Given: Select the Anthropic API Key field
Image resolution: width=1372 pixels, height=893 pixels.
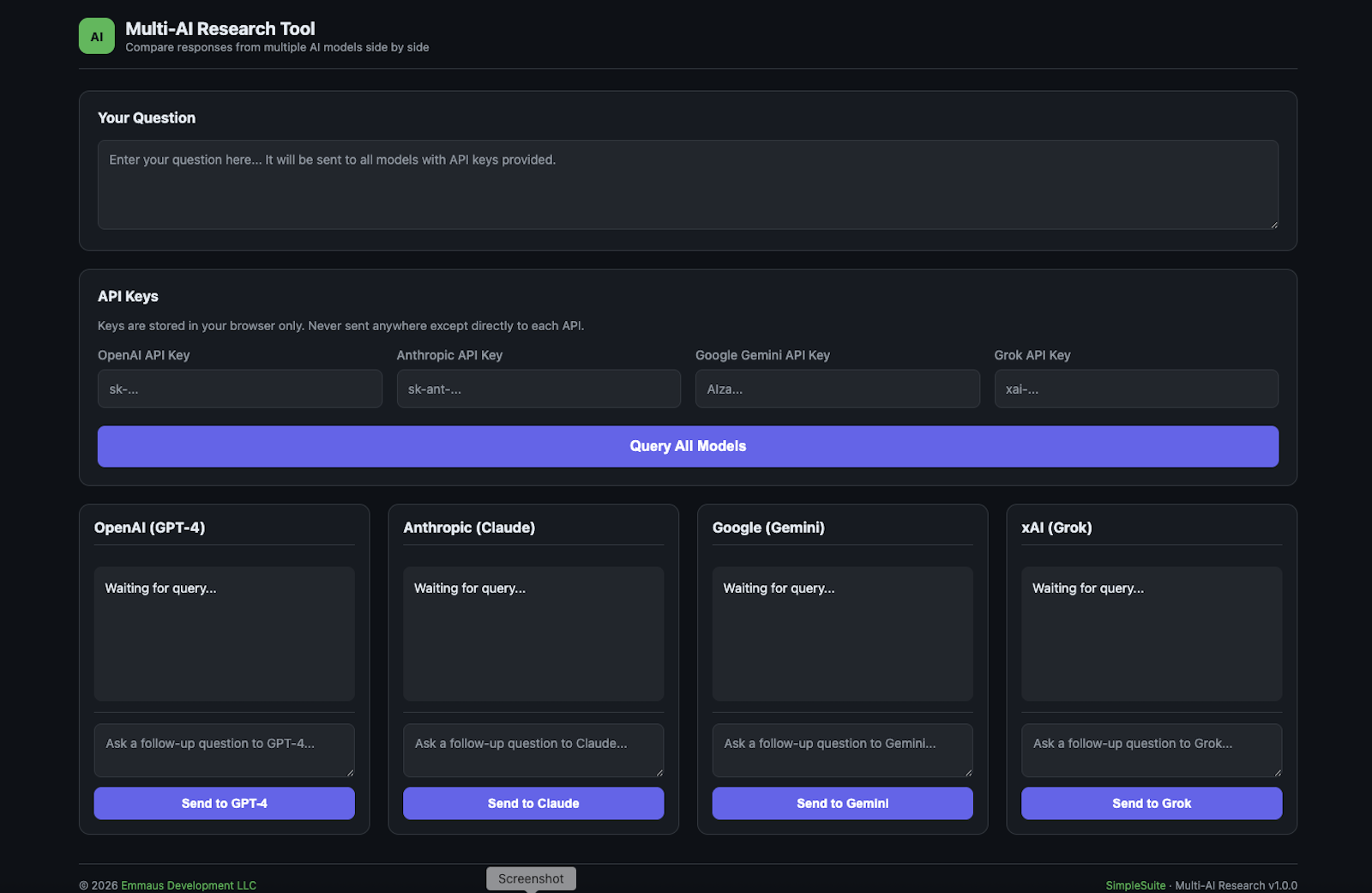Looking at the screenshot, I should point(539,389).
